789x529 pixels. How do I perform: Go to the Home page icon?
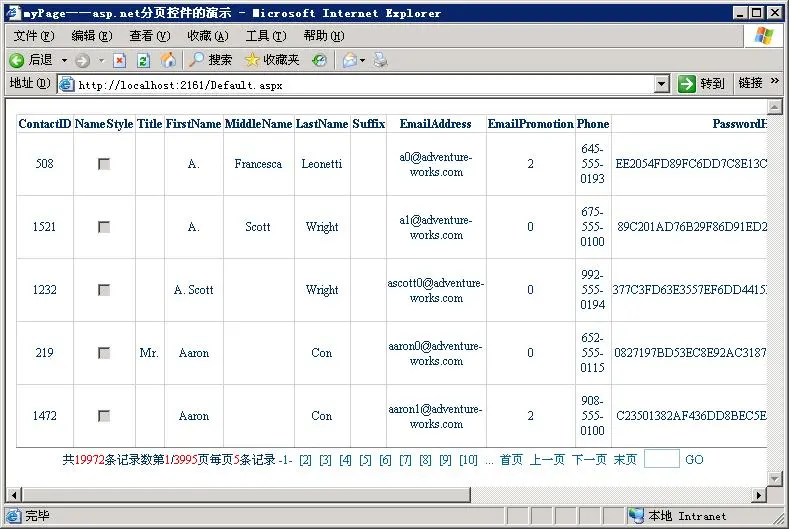169,60
